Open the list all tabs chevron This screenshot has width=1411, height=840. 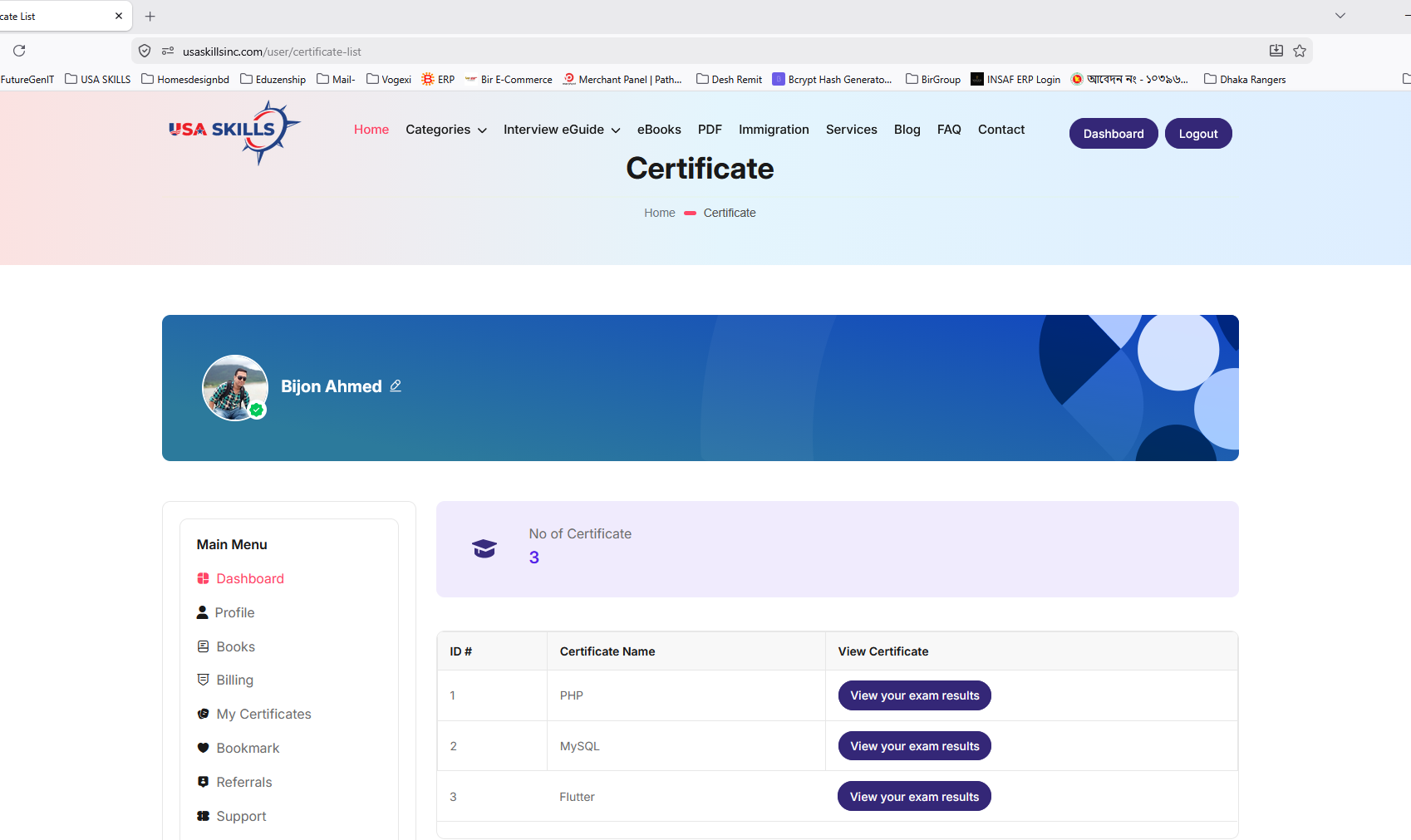(1340, 16)
